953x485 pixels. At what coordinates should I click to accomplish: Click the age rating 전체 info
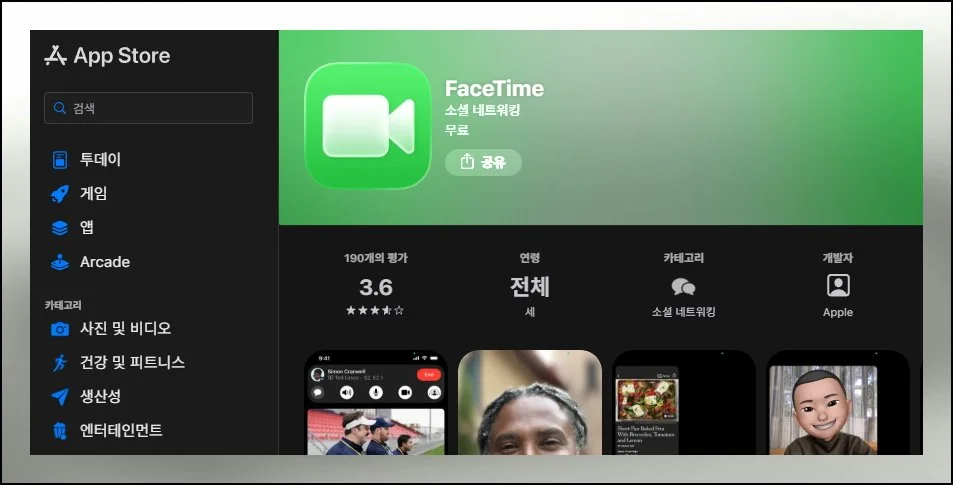coord(529,287)
